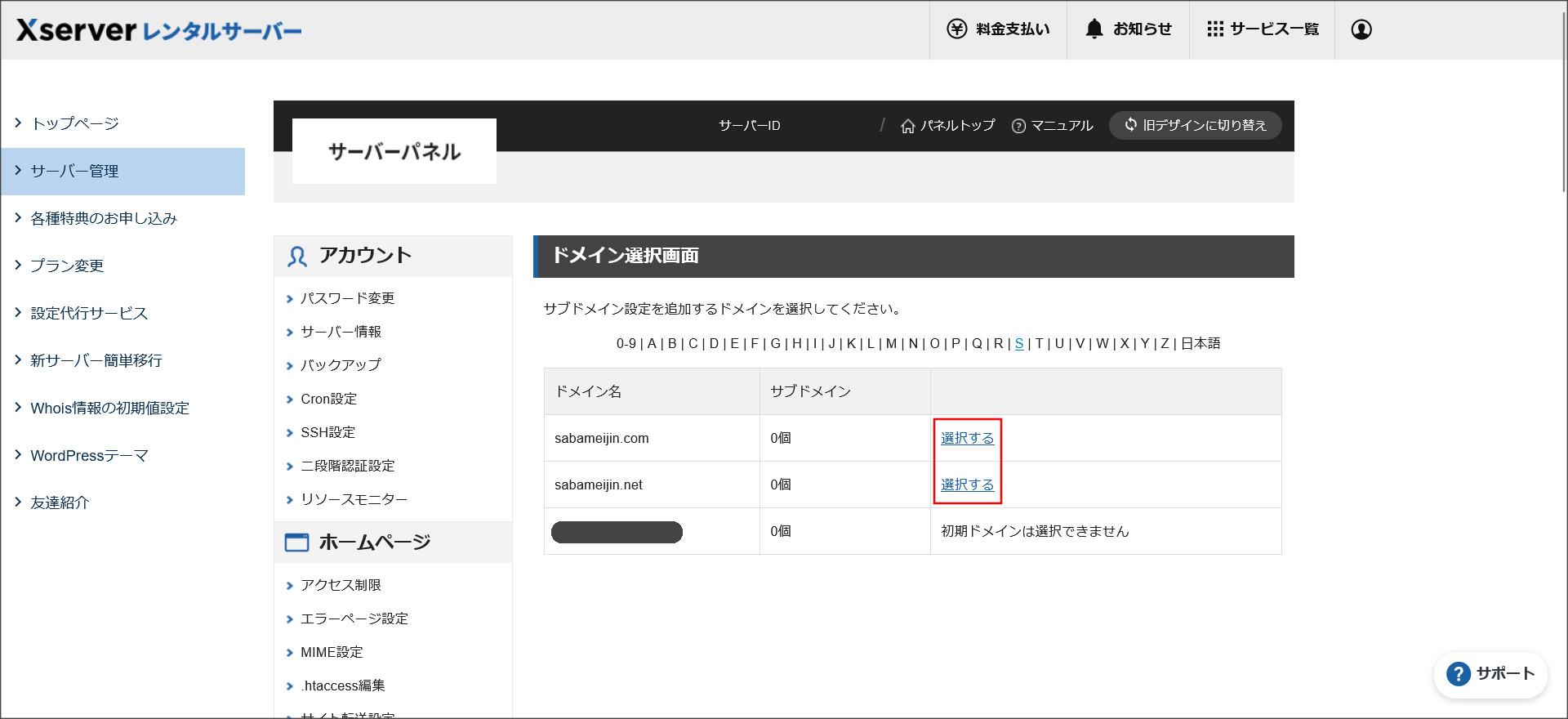Click the yen payment icon
The image size is (1568, 719).
(956, 29)
